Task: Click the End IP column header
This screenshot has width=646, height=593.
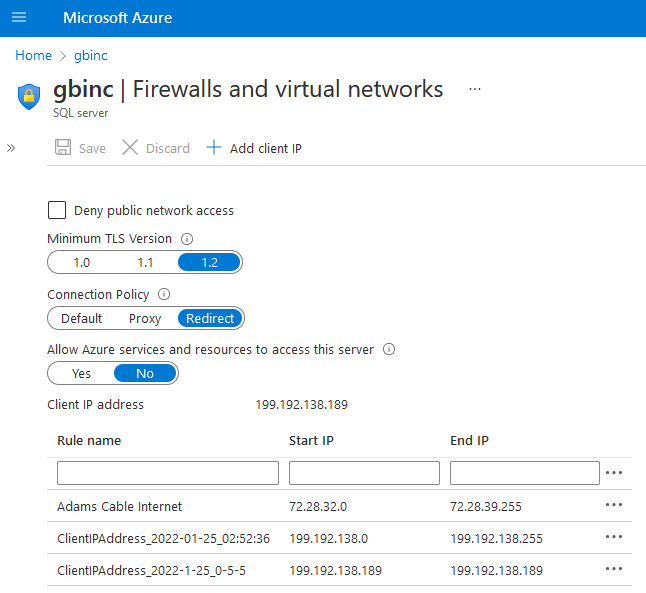Action: point(469,441)
